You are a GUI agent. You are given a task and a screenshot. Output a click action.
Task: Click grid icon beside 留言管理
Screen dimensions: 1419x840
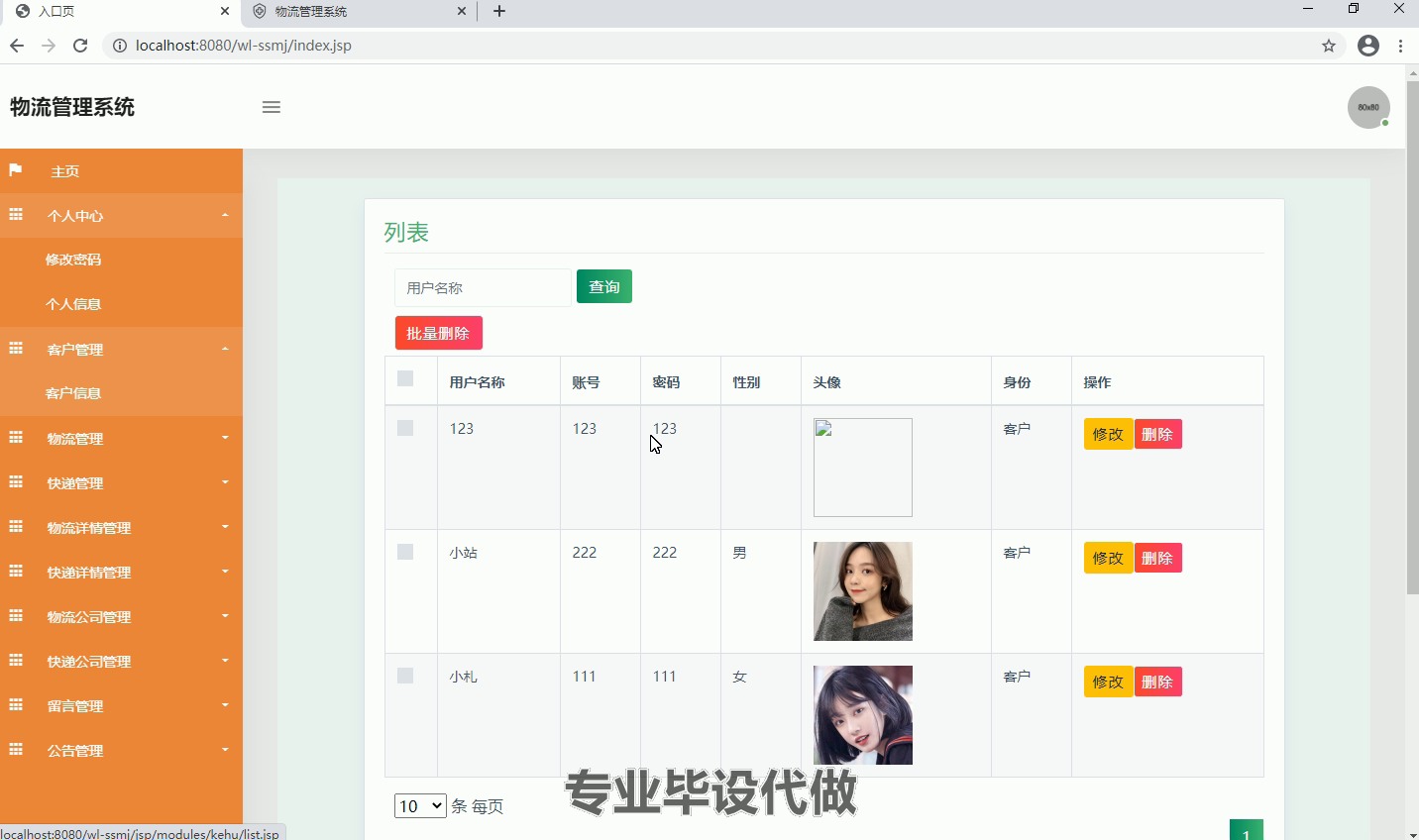click(x=16, y=705)
